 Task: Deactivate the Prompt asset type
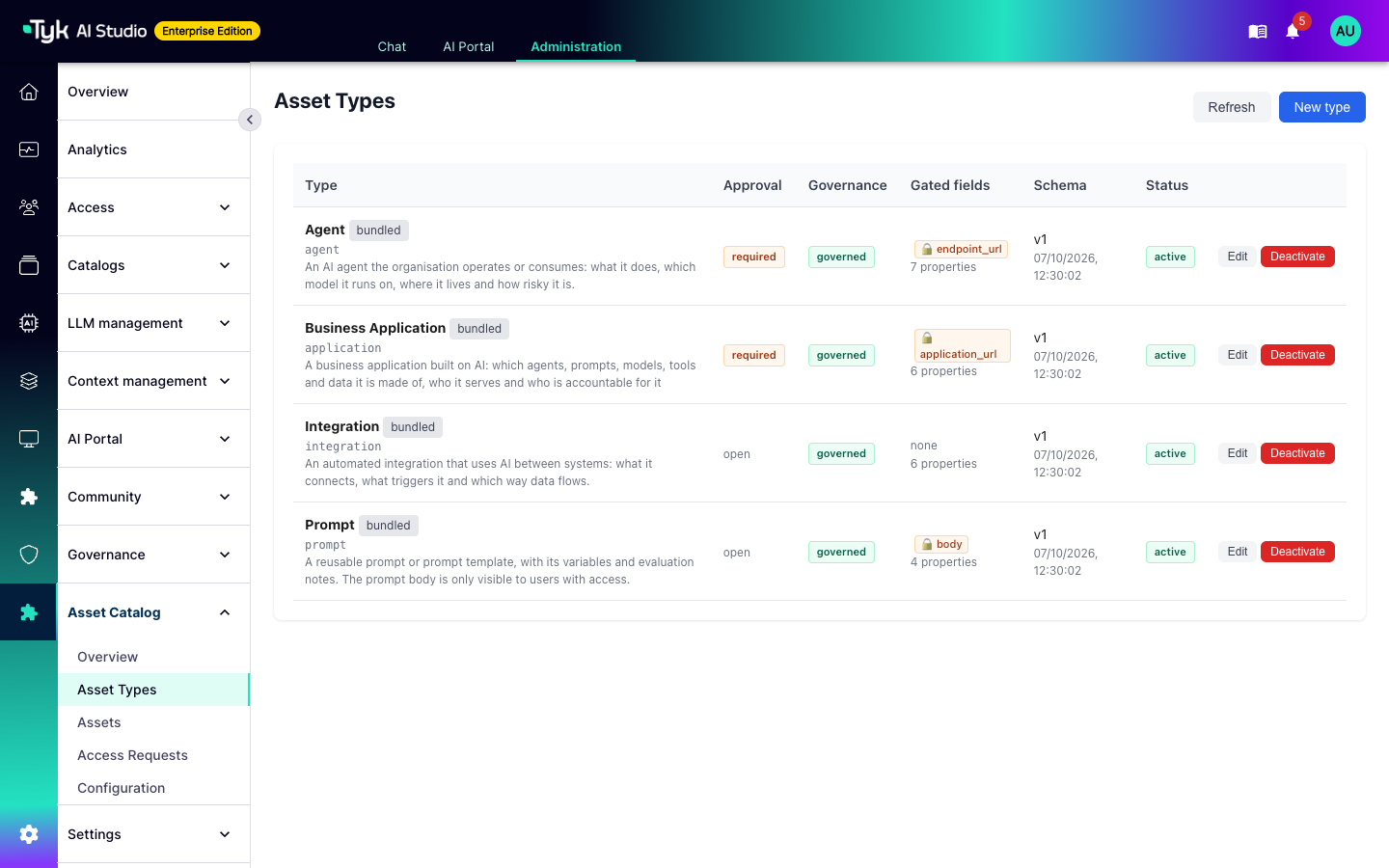1297,552
